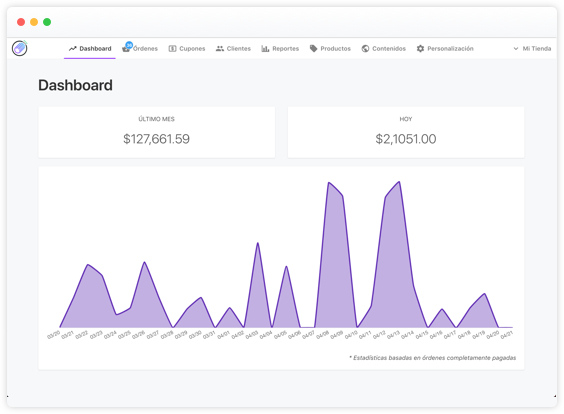Click the highest chart peak near 04/13
The width and height of the screenshot is (564, 414).
(399, 182)
